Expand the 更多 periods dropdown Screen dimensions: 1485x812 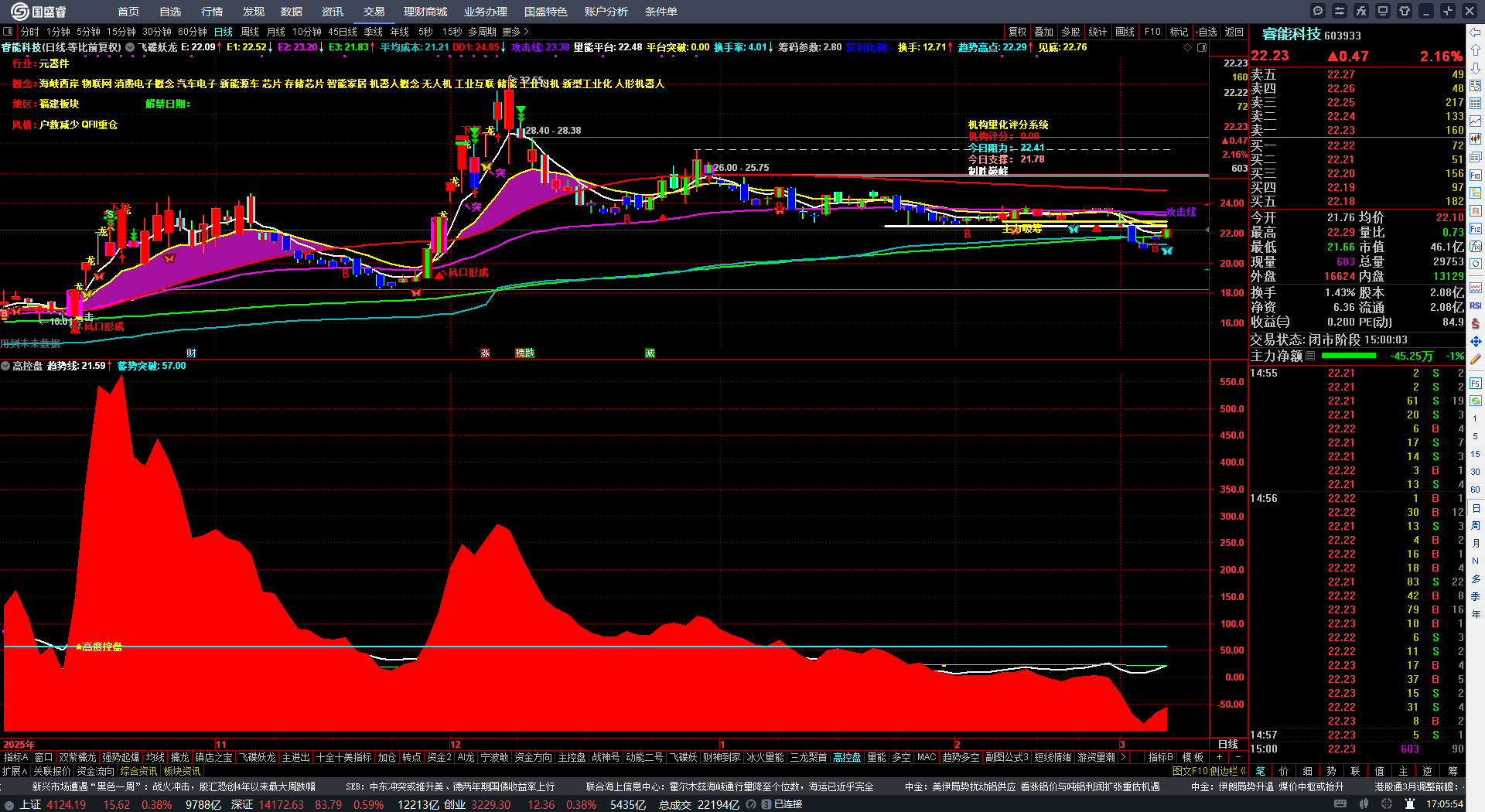(515, 32)
